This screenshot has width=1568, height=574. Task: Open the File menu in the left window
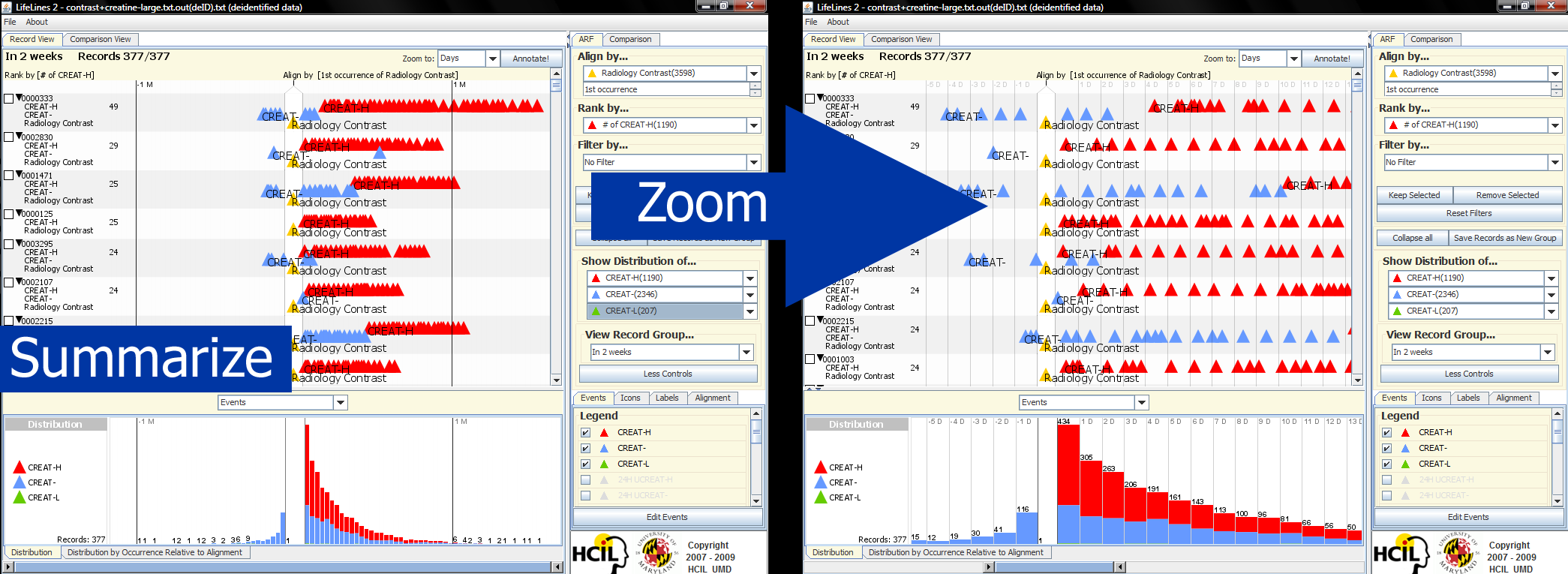10,22
